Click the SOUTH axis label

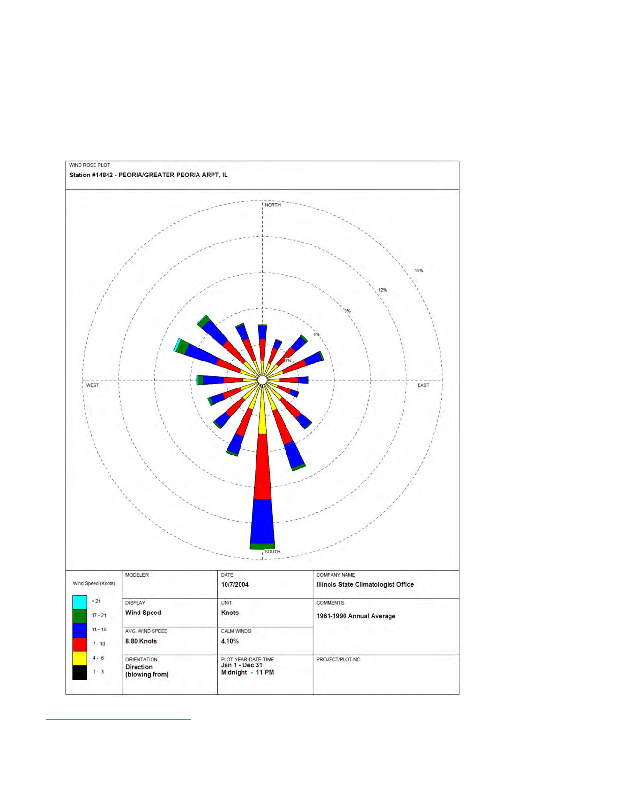pyautogui.click(x=272, y=553)
